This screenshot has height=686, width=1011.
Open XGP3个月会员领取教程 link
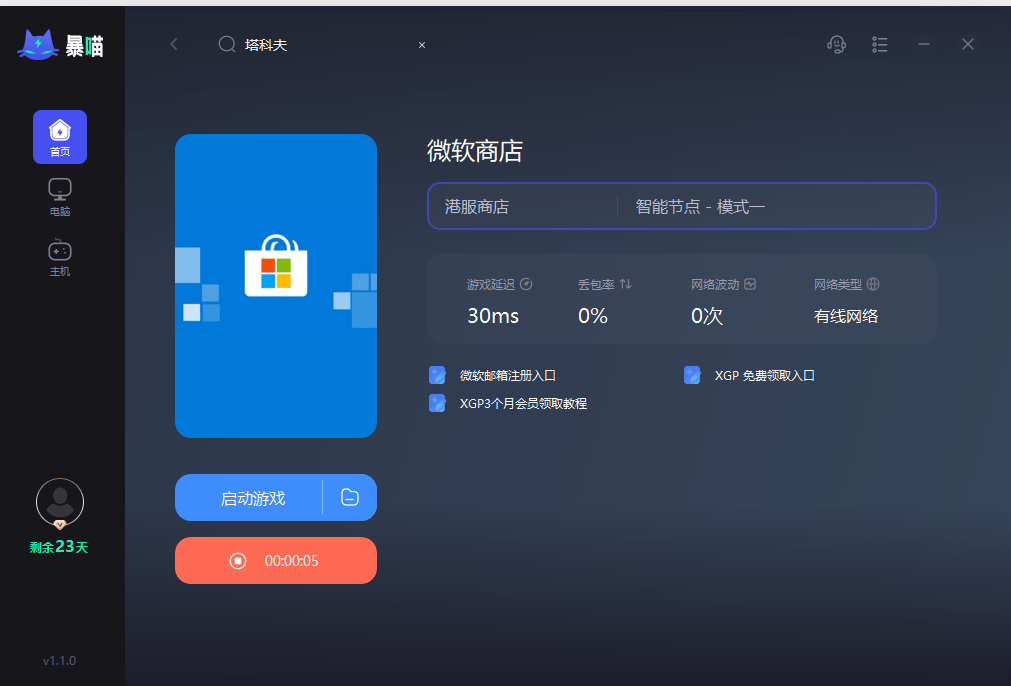(523, 404)
